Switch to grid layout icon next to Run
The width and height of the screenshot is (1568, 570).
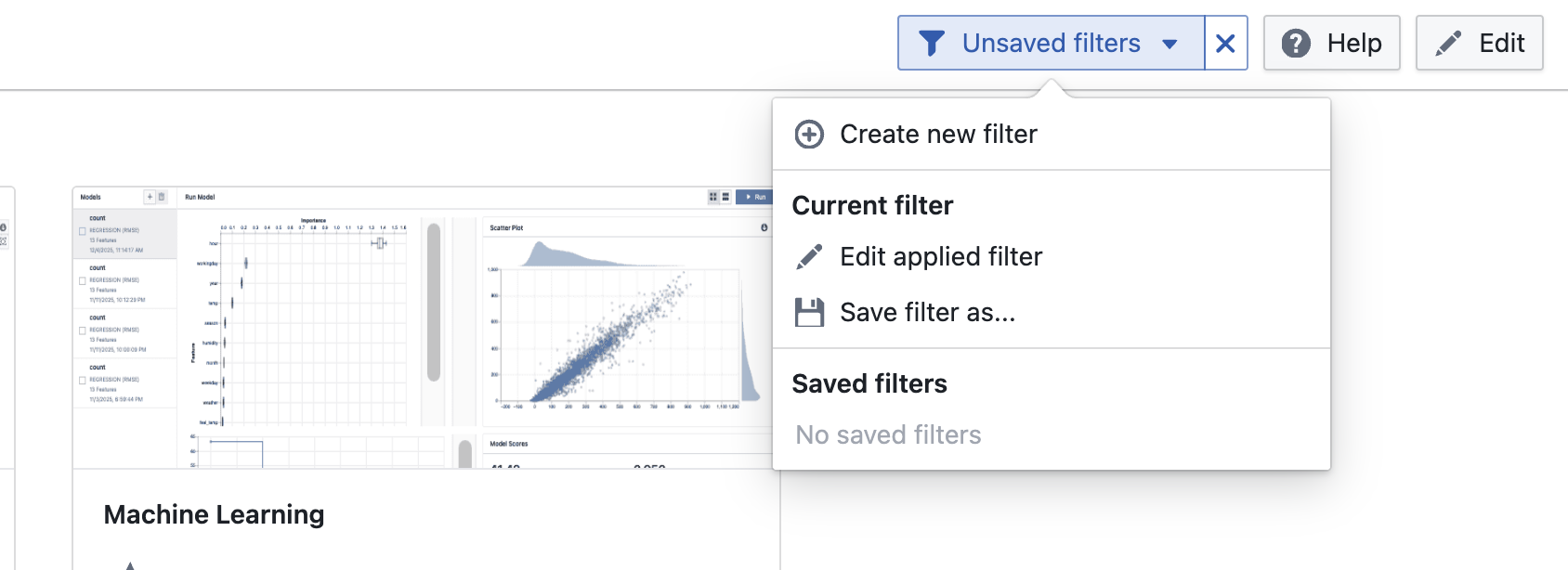713,197
